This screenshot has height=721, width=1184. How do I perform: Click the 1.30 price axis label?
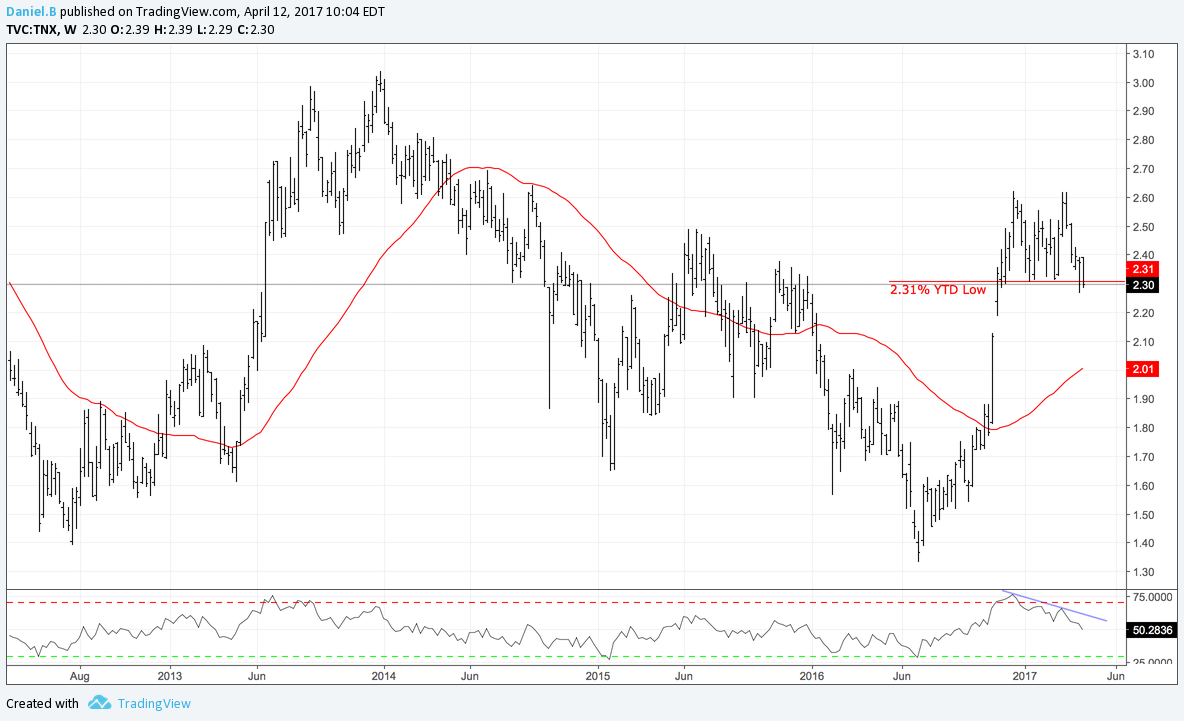tap(1142, 572)
